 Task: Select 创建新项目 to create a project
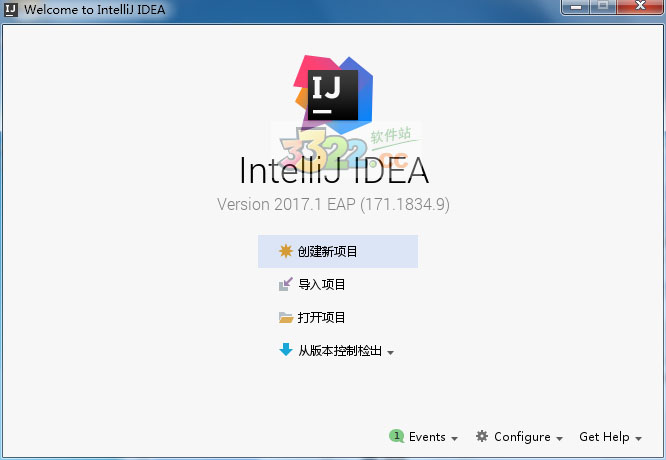(338, 251)
